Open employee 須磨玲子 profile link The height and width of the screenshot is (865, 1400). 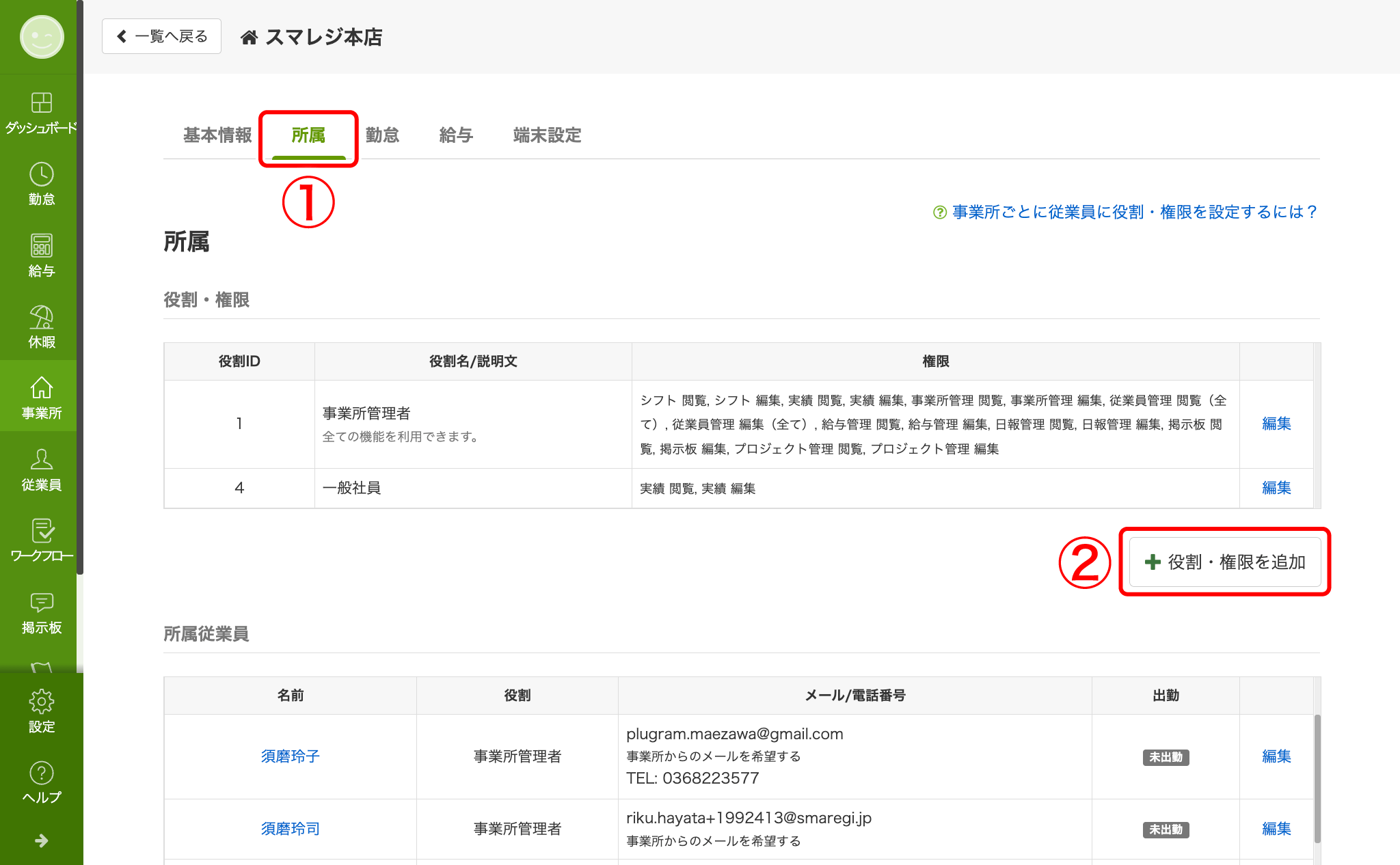290,756
